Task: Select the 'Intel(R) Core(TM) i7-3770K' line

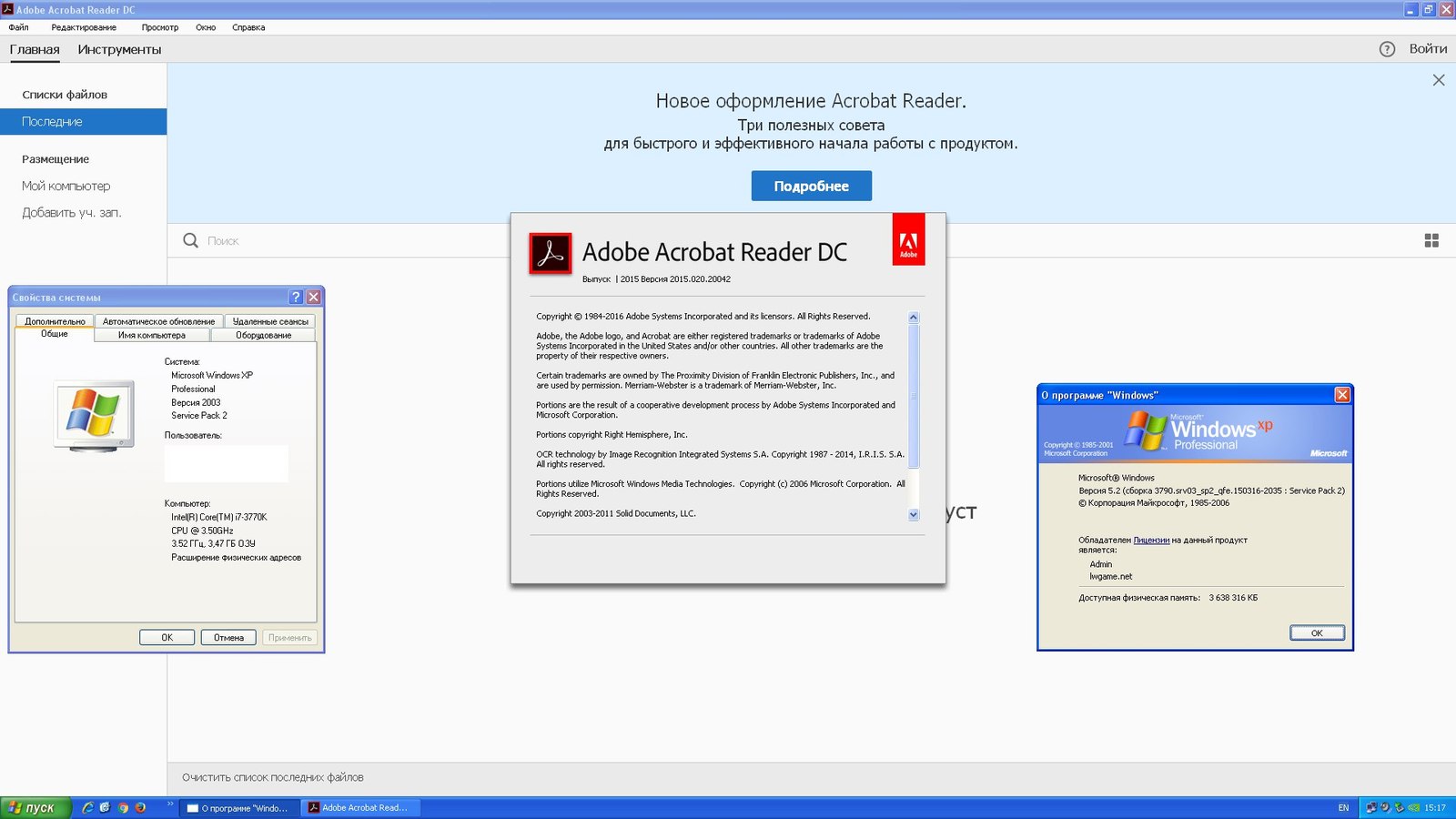Action: (219, 517)
